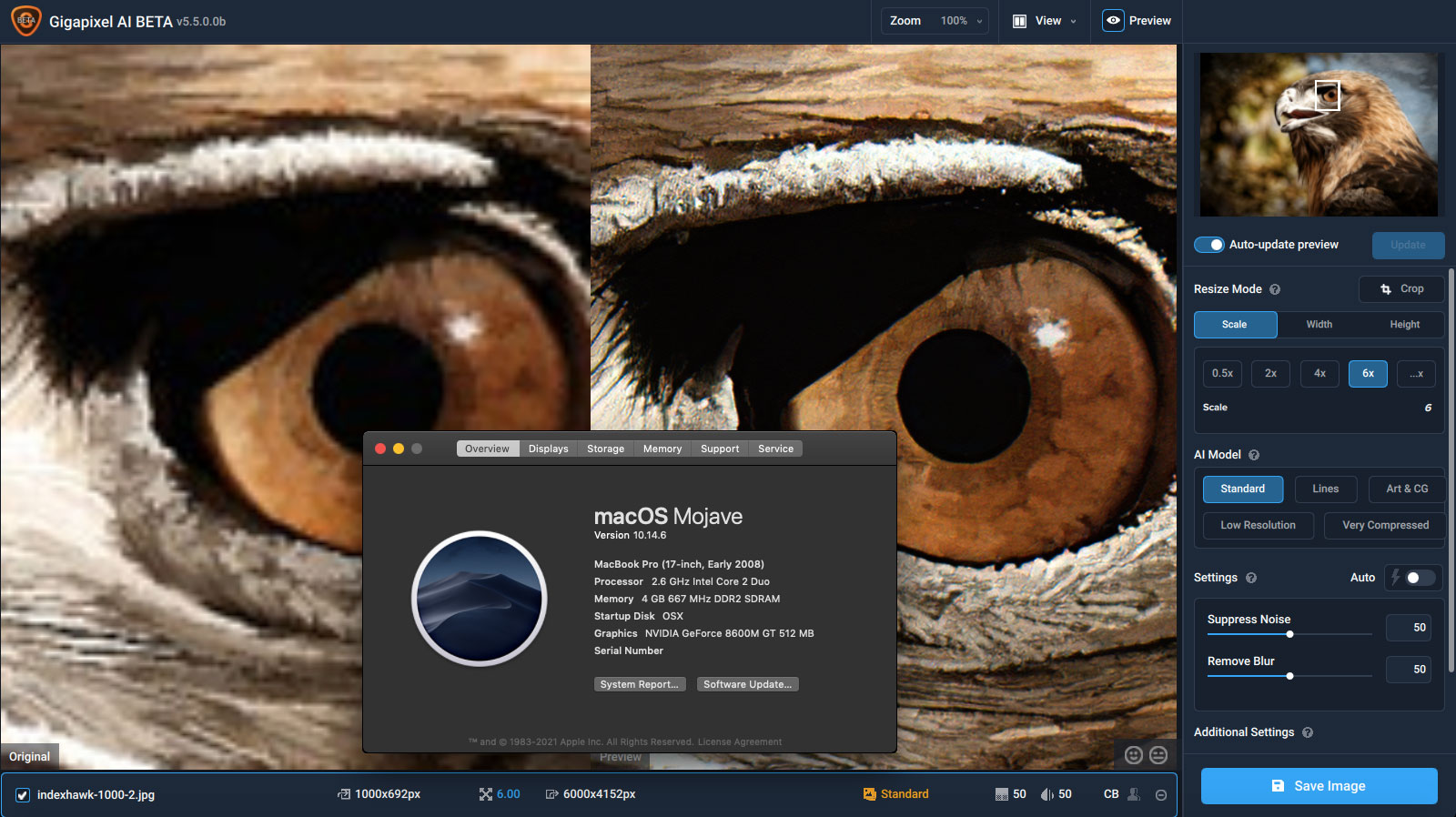Click the help icon next to Settings

click(1251, 578)
